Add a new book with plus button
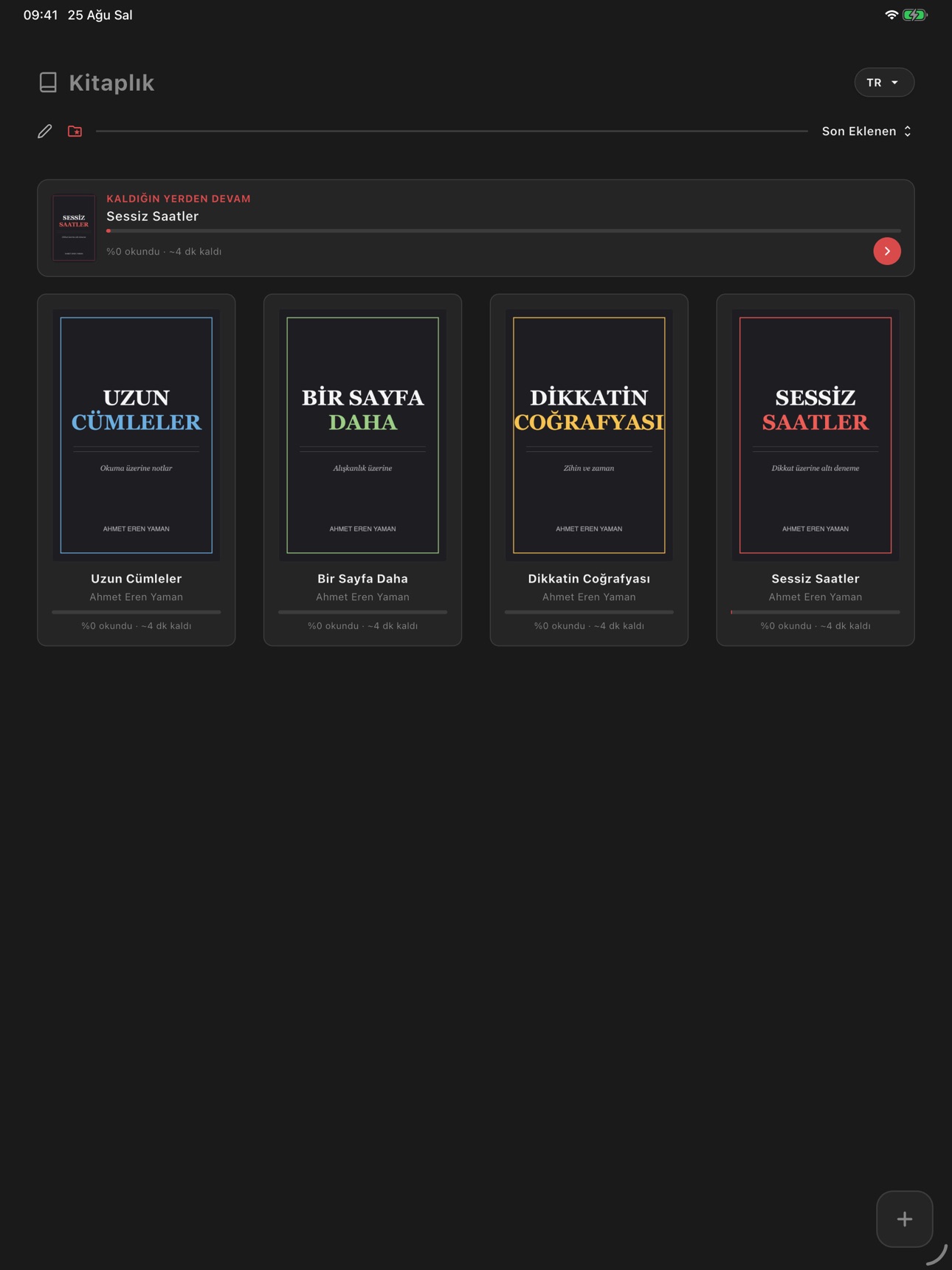952x1270 pixels. click(x=905, y=1219)
